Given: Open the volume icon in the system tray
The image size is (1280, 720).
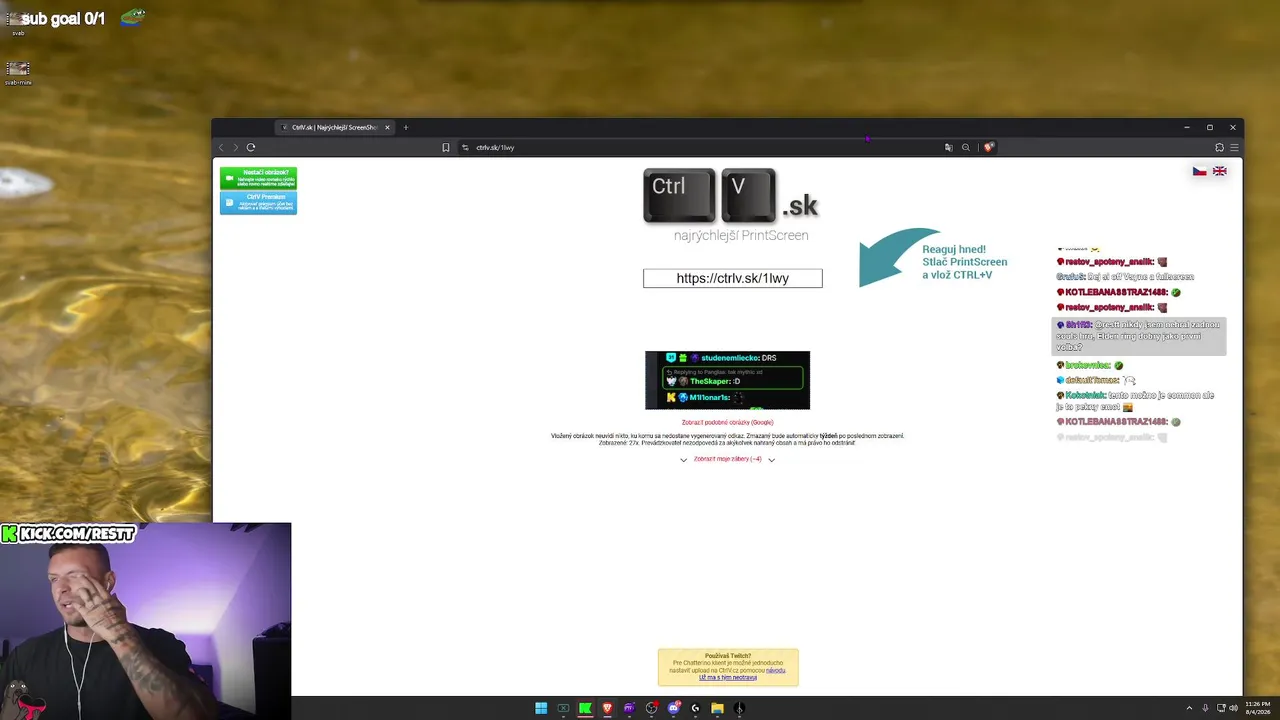Looking at the screenshot, I should (x=1232, y=708).
